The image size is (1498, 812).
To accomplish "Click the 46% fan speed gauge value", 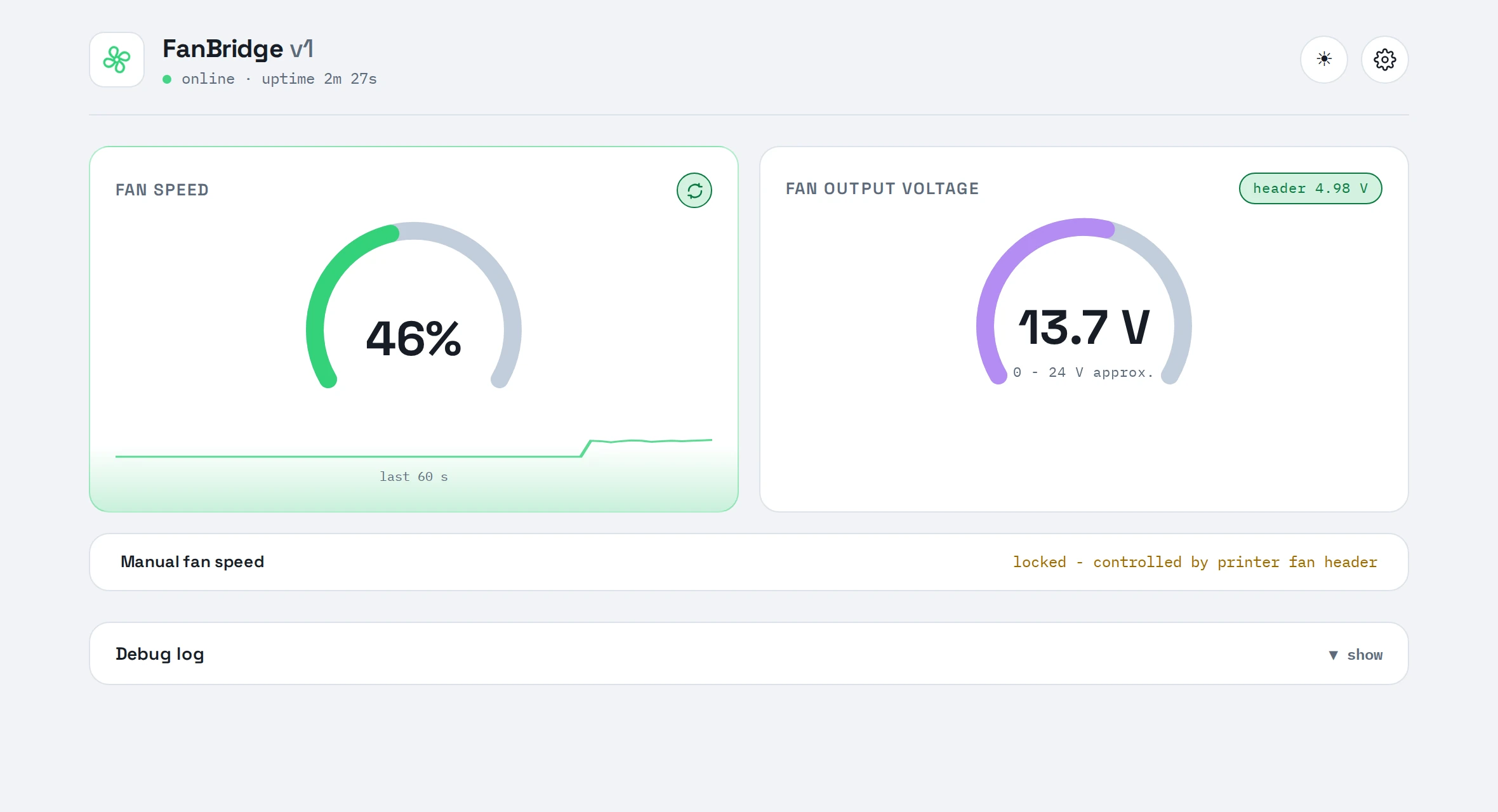I will (x=414, y=338).
